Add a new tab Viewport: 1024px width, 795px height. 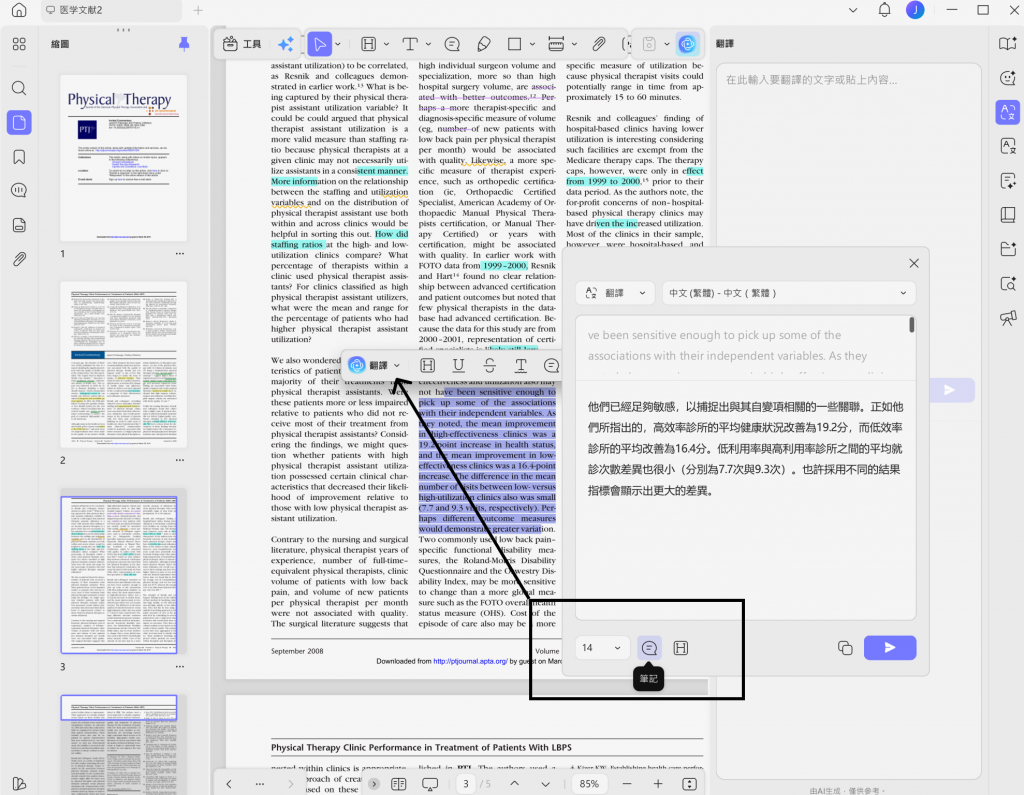[198, 10]
